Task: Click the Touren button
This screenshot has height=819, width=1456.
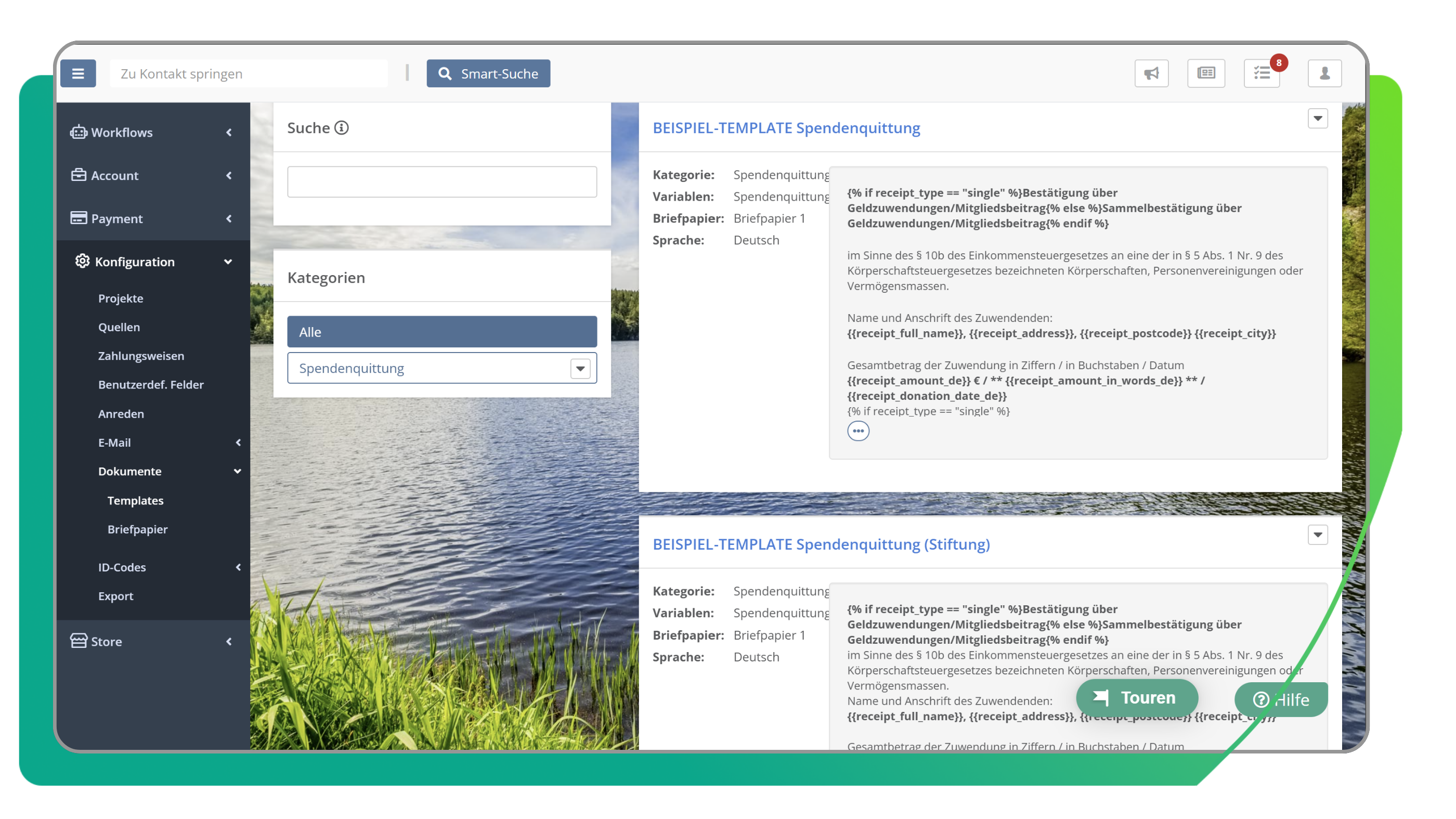Action: (1136, 697)
